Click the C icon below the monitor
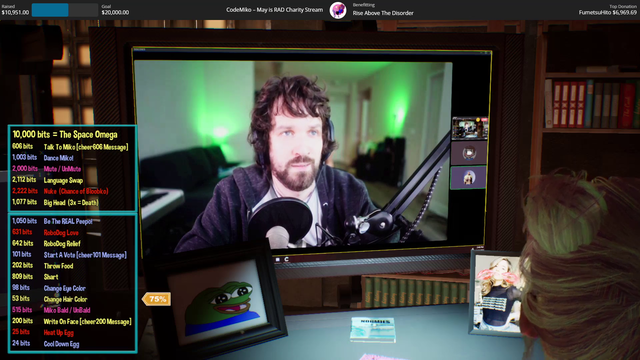This screenshot has height=360, width=640. tap(287, 259)
